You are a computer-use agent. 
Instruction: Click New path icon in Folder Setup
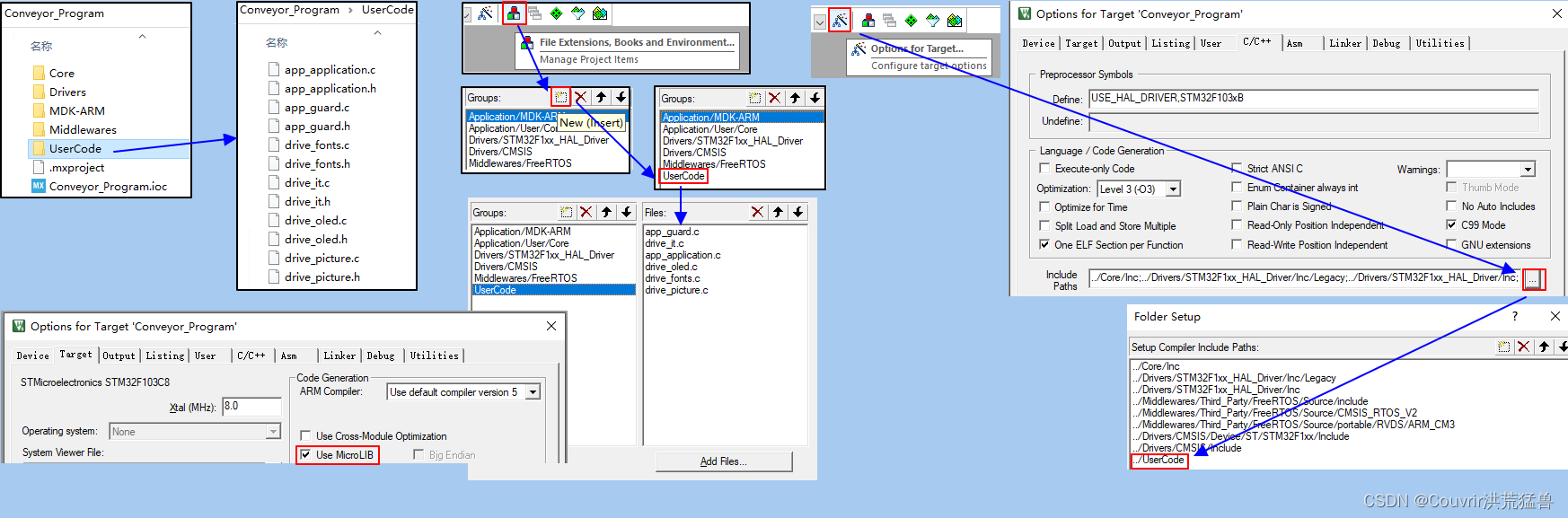pyautogui.click(x=1504, y=347)
